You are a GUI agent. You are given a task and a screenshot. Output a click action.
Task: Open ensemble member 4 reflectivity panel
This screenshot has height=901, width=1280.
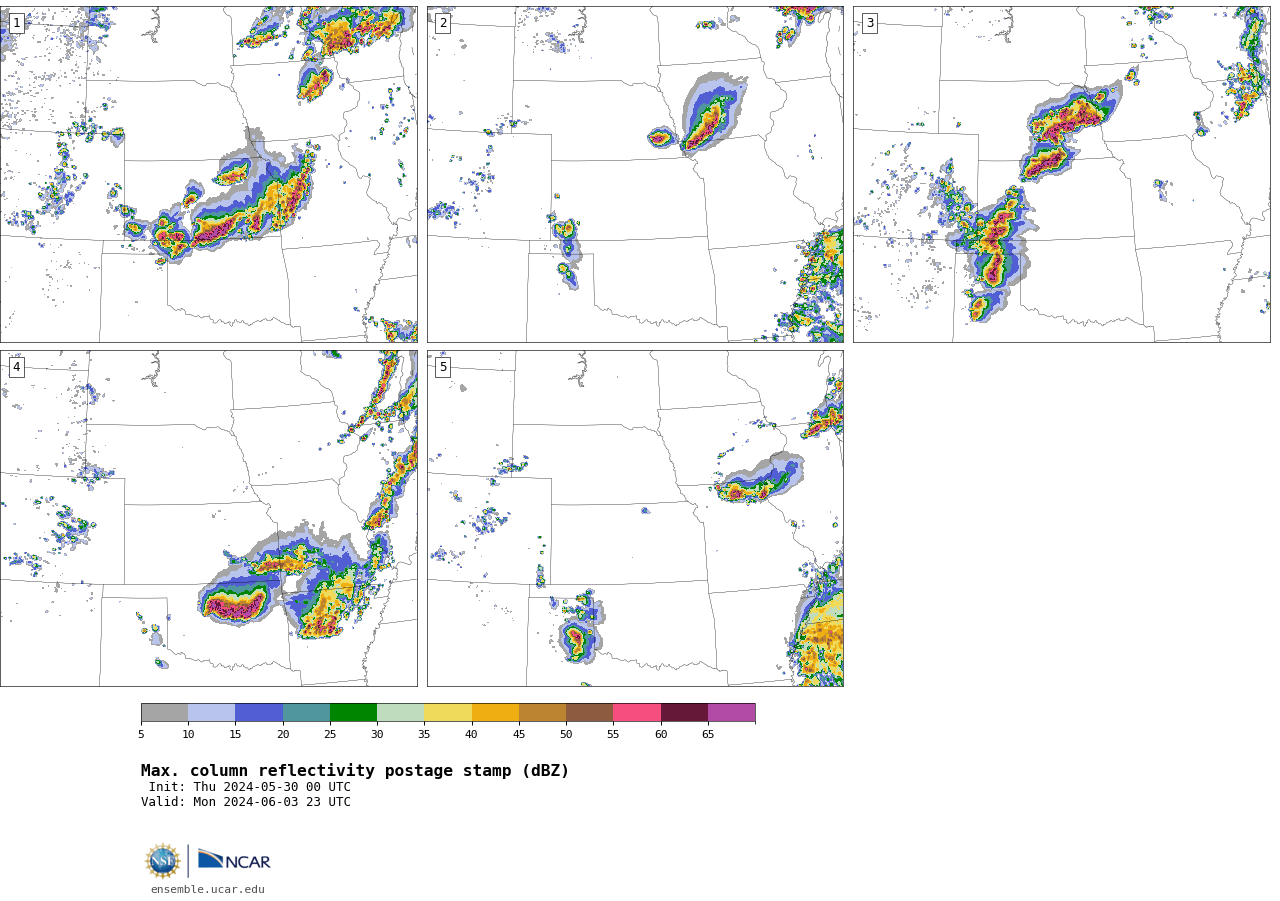(208, 518)
